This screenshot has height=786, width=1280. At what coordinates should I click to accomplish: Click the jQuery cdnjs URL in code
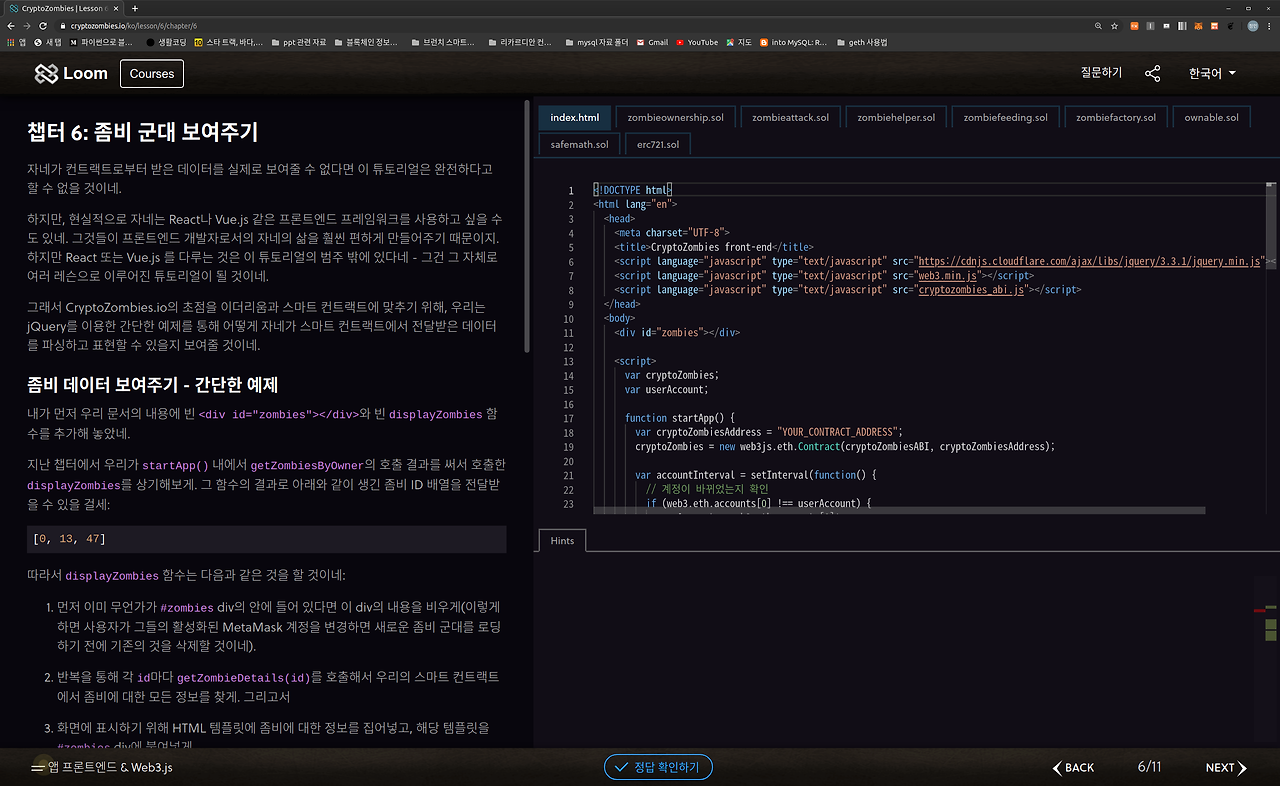[x=1090, y=261]
